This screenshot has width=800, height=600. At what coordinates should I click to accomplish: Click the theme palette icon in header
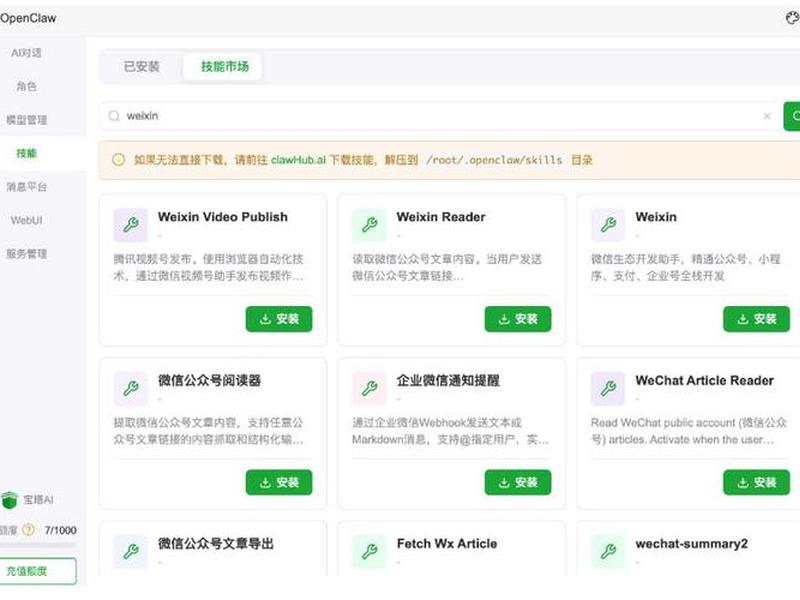pos(792,18)
